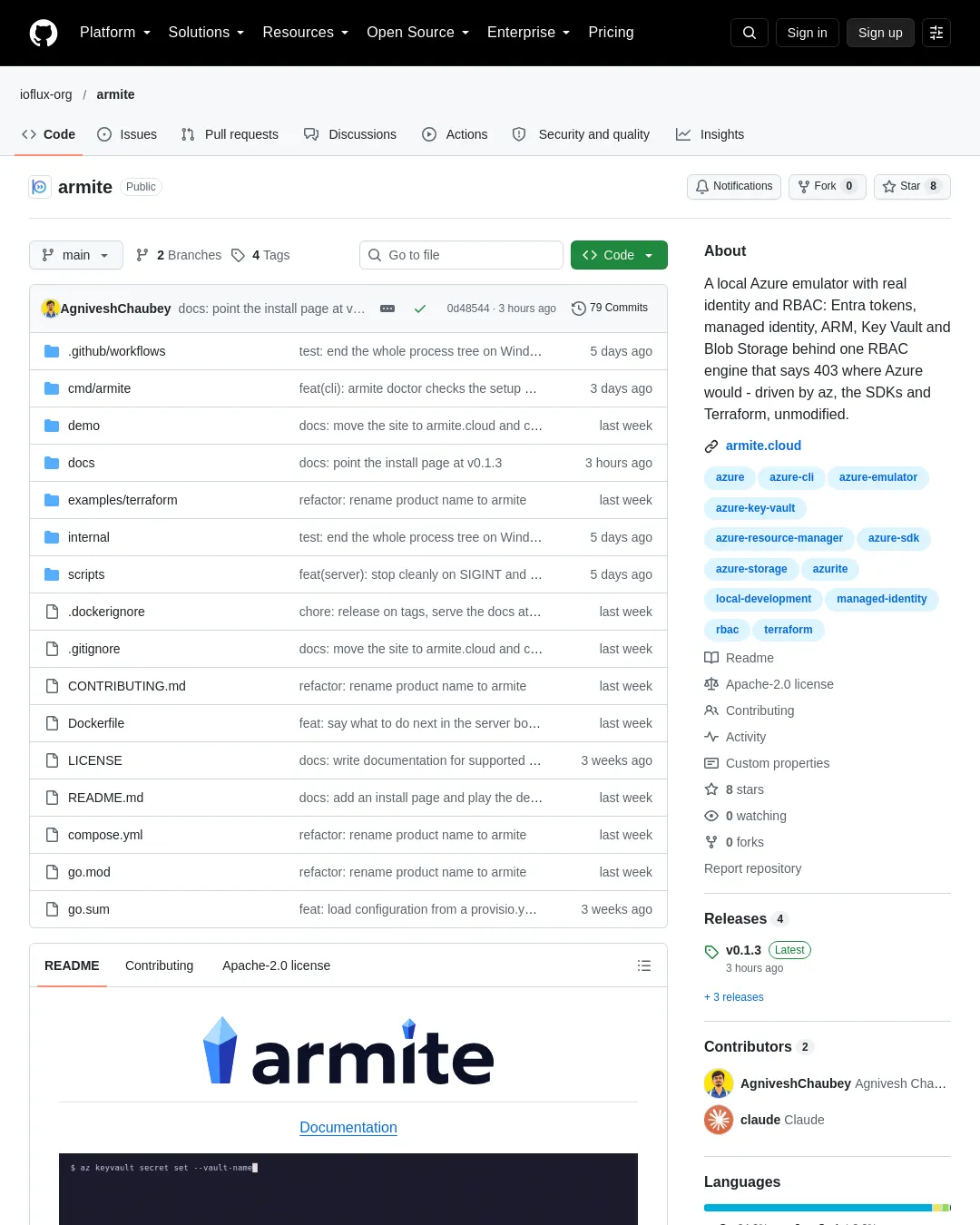The width and height of the screenshot is (980, 1225).
Task: Open the Documentation link in README
Action: (348, 1127)
